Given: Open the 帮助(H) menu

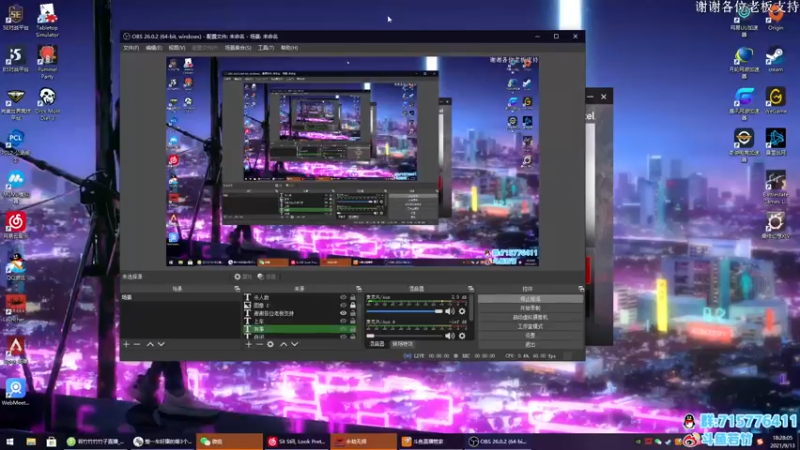Looking at the screenshot, I should (x=289, y=48).
